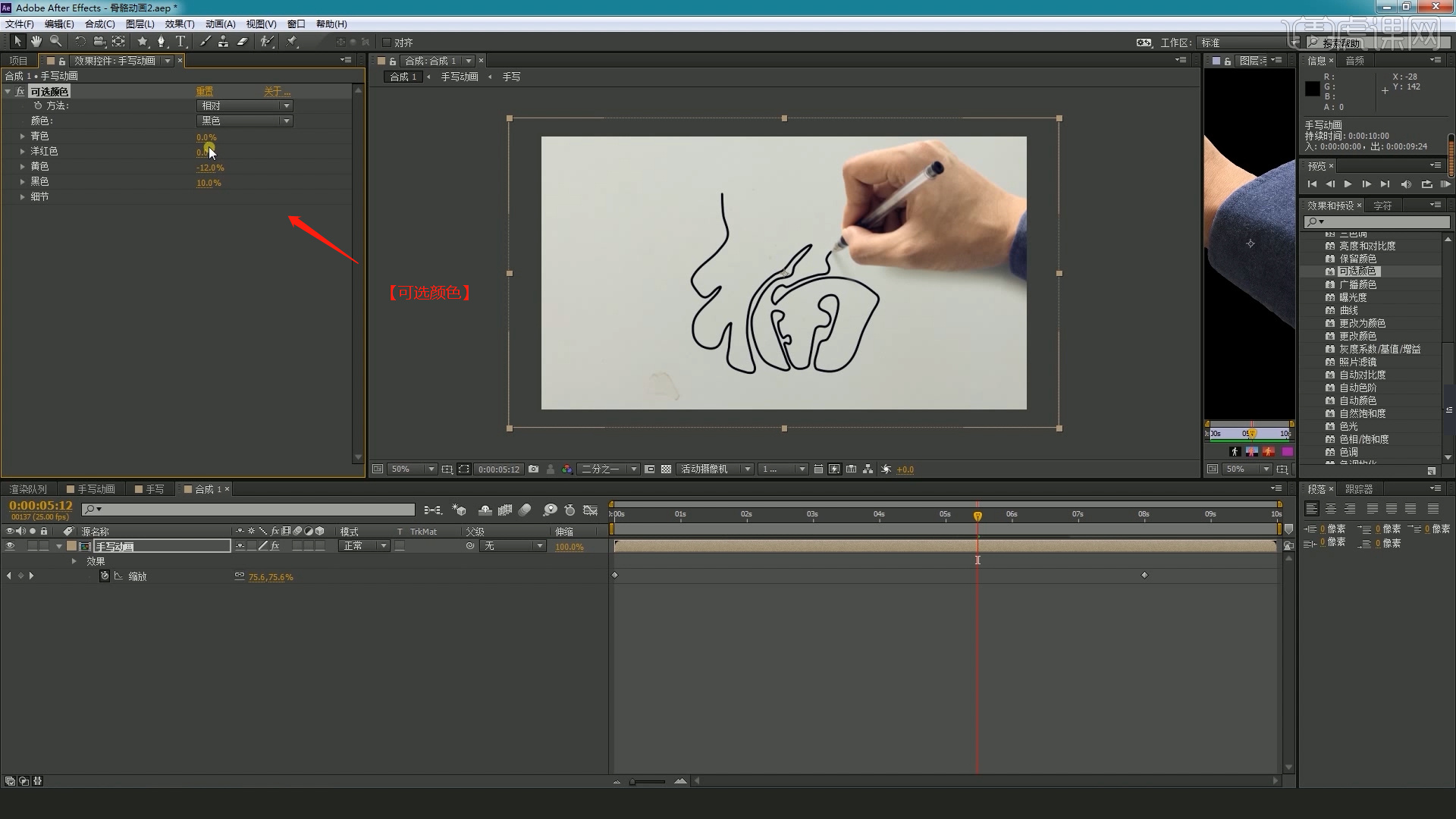This screenshot has width=1456, height=819.
Task: Toggle fx switch on 手写动画 layer
Action: [x=275, y=546]
